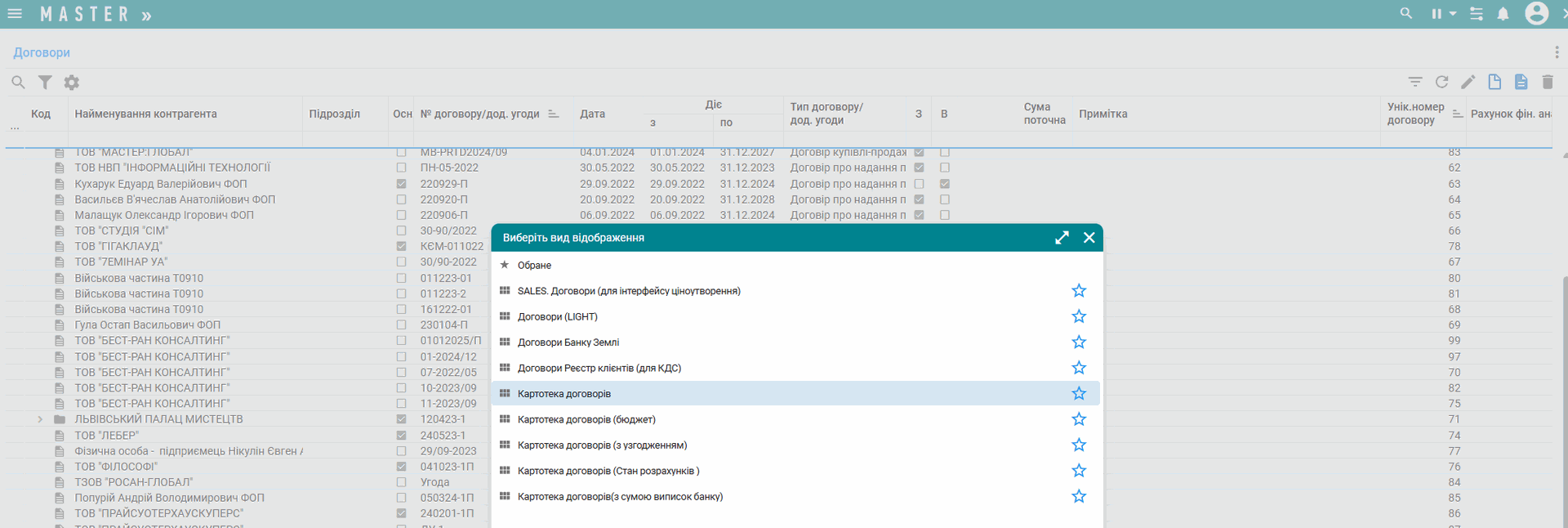
Task: Click the search magnifier in table toolbar
Action: click(x=18, y=82)
